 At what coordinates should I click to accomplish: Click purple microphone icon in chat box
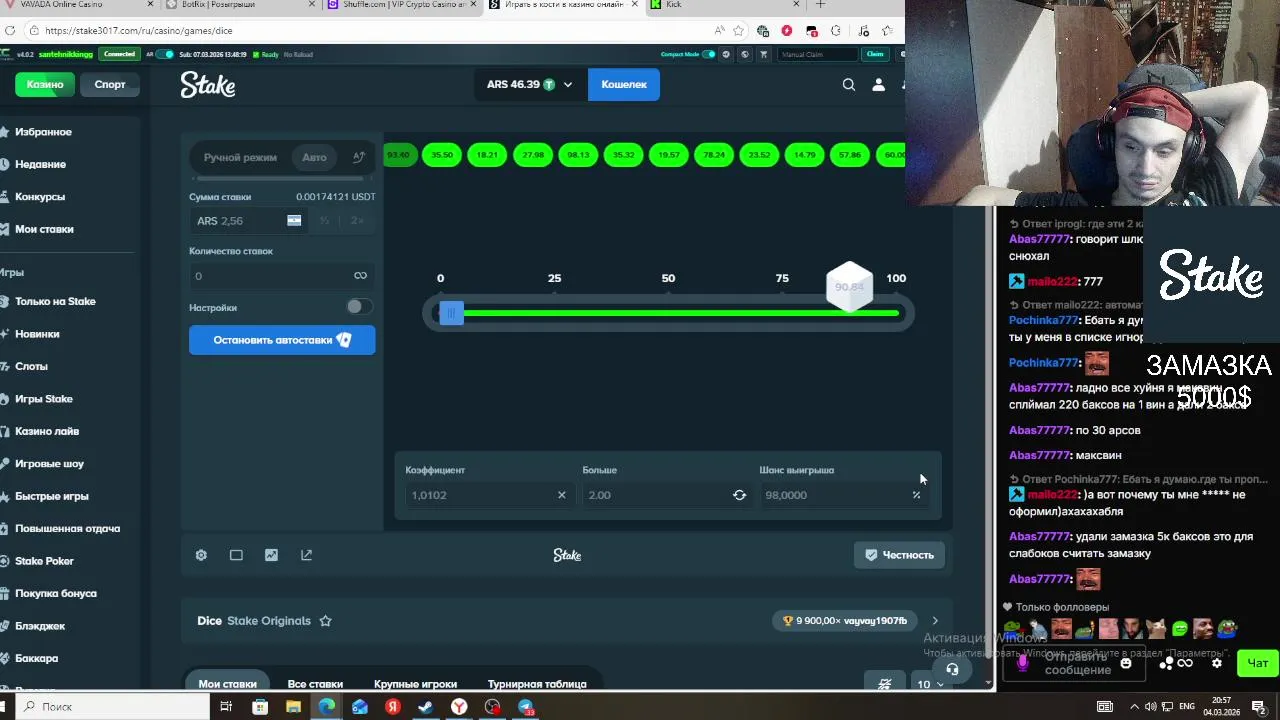1022,662
